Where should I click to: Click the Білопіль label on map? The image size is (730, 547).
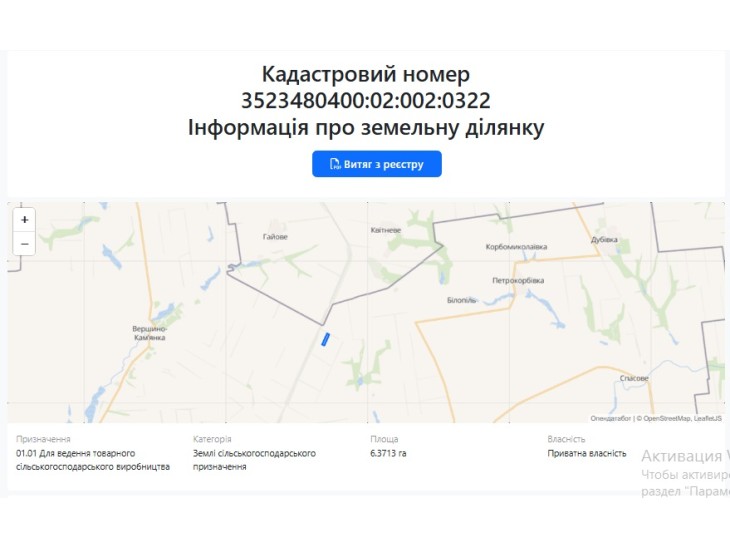tap(461, 300)
